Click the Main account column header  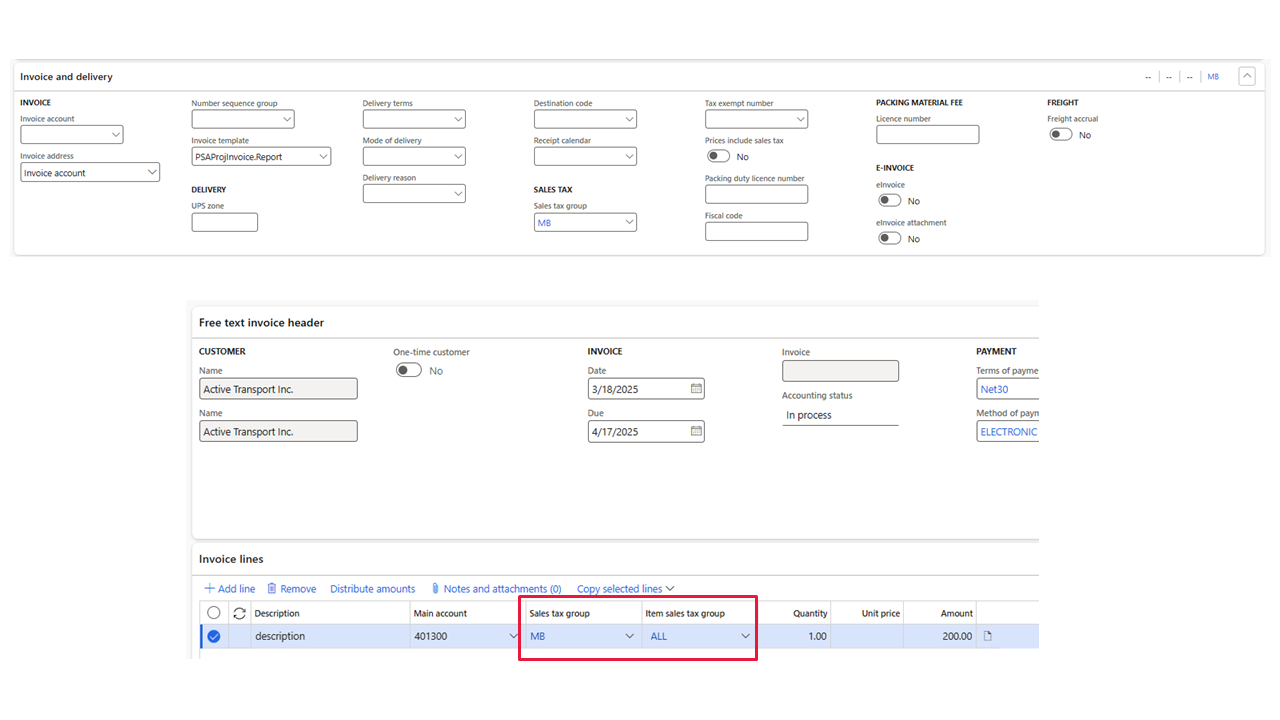coord(440,613)
